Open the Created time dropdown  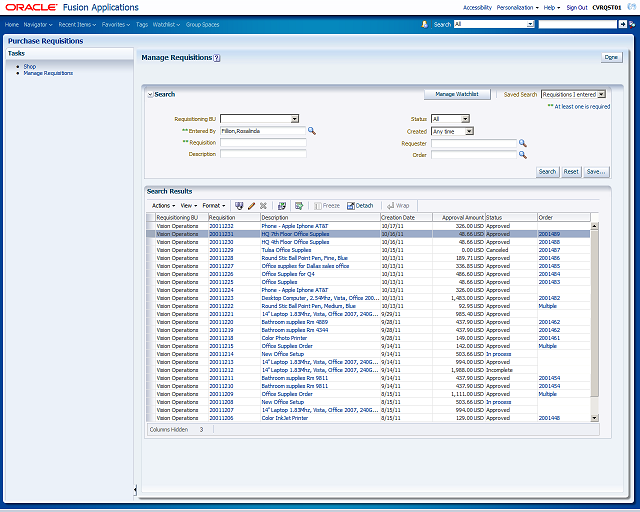coord(469,131)
